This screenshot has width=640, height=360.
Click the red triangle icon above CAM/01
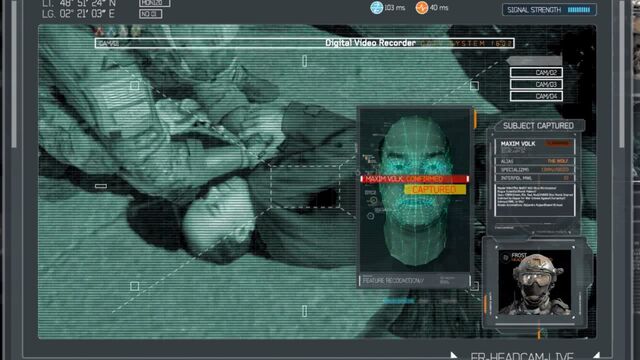pos(99,31)
